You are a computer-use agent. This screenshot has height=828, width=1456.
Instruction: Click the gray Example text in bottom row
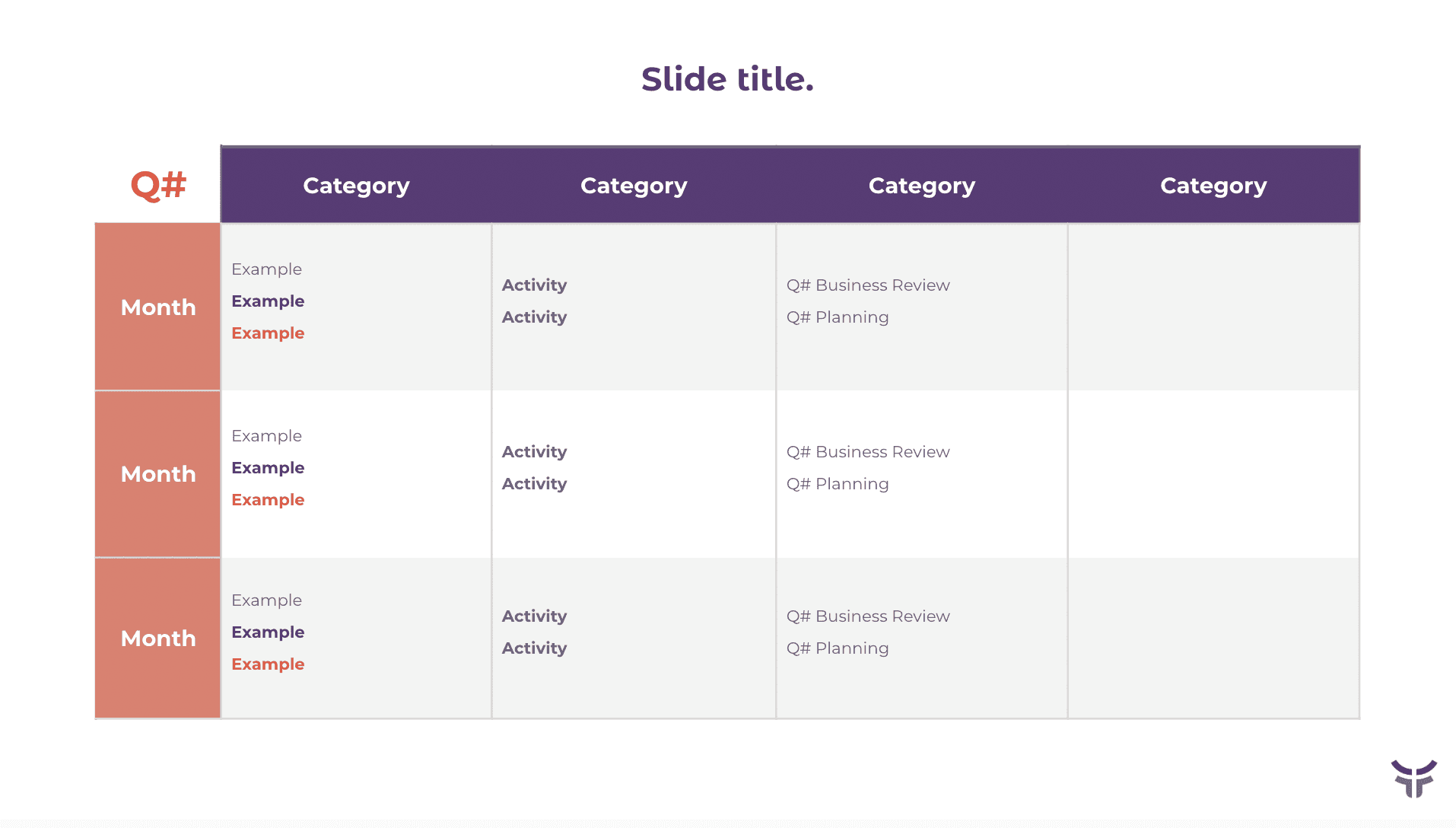pos(266,600)
